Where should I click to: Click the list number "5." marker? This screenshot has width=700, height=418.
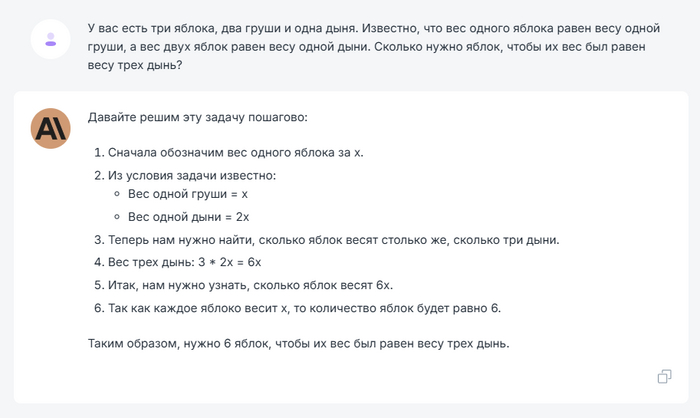coord(99,285)
